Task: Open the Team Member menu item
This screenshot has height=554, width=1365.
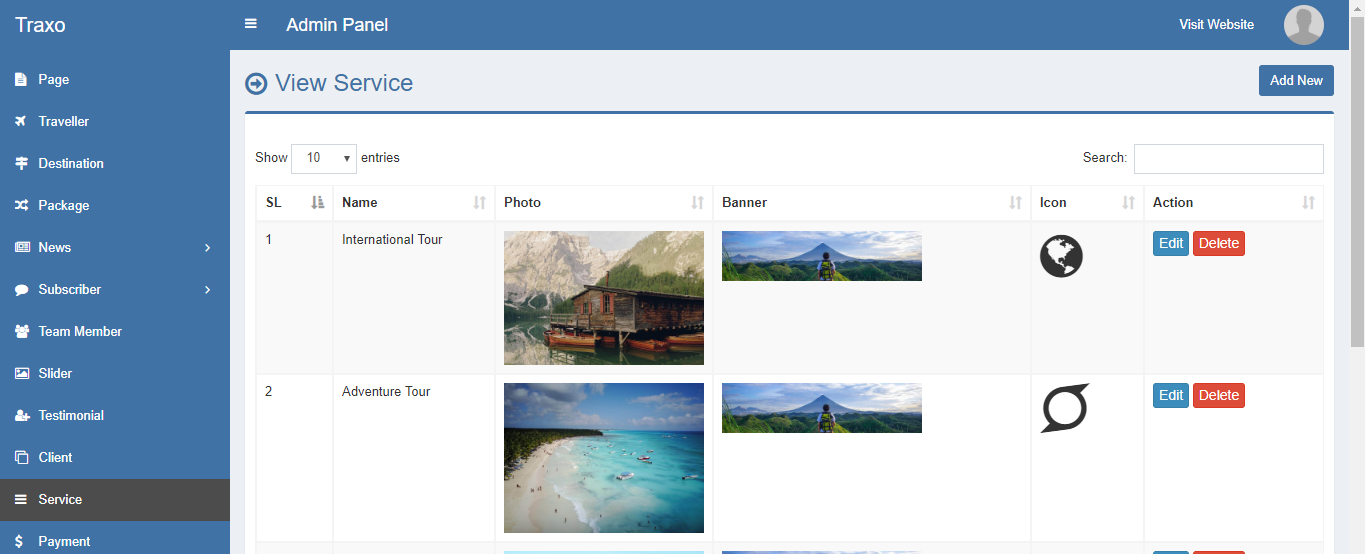Action: 80,331
